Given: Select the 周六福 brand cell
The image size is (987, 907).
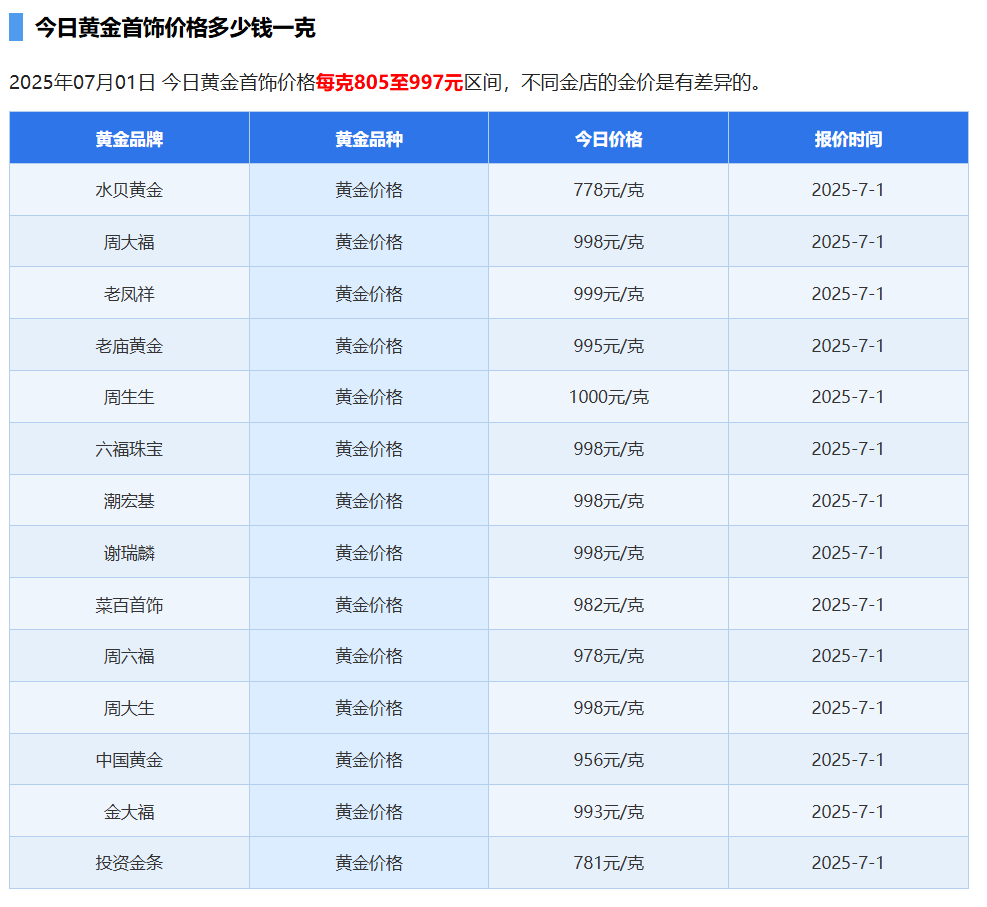Looking at the screenshot, I should pos(129,656).
